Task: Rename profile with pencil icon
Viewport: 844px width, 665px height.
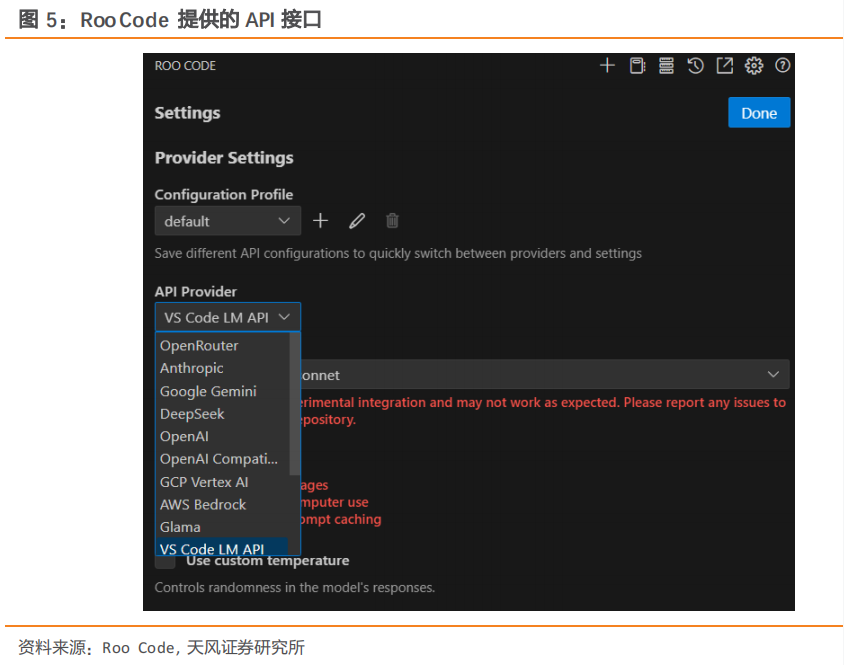Action: point(356,221)
